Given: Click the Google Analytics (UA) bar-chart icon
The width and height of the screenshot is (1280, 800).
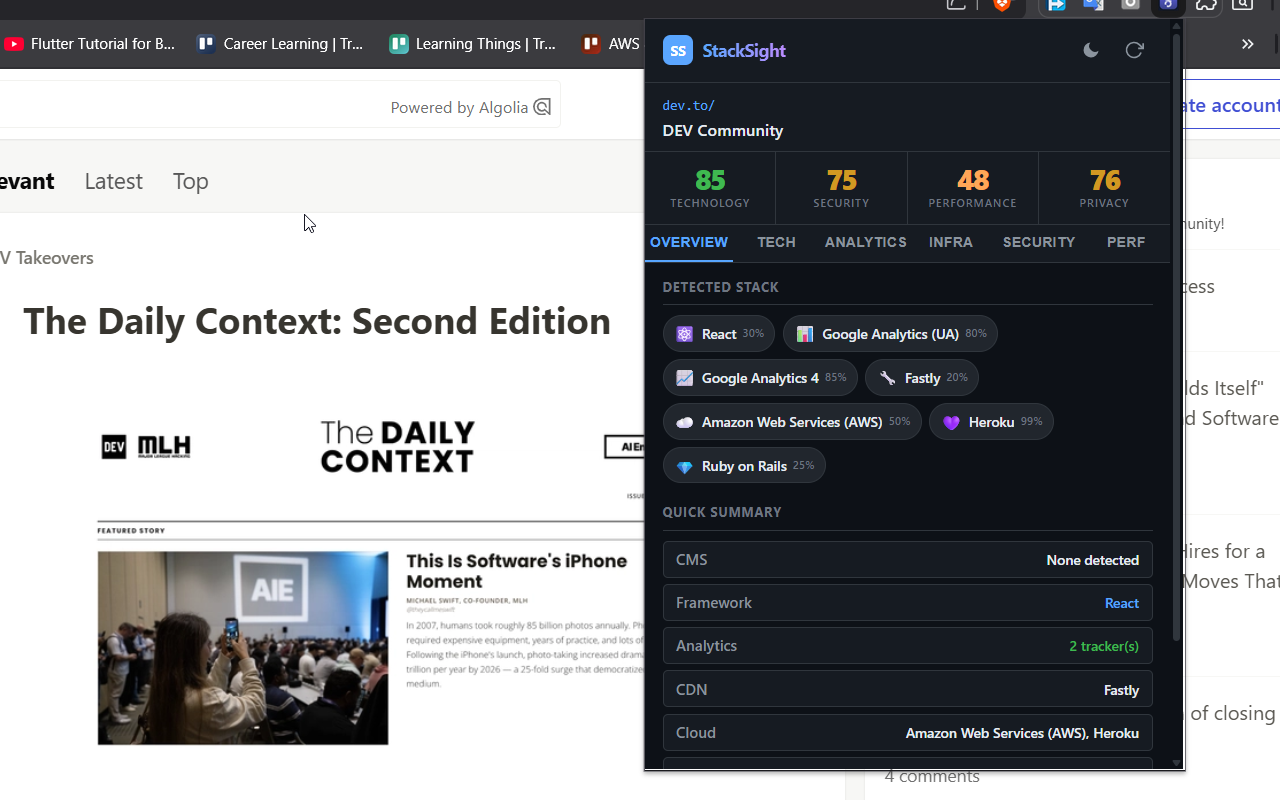Looking at the screenshot, I should [x=805, y=334].
